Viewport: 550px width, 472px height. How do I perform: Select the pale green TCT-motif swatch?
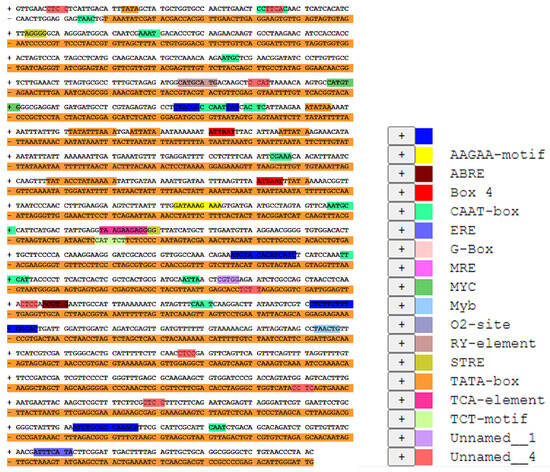pos(424,420)
